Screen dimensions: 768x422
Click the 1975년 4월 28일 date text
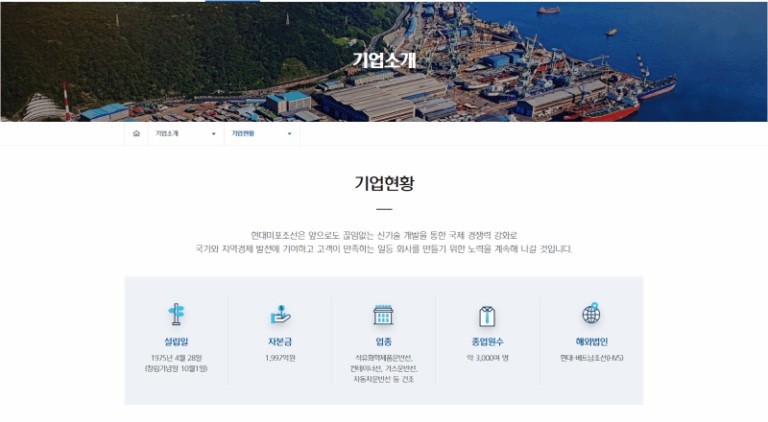[x=176, y=358]
